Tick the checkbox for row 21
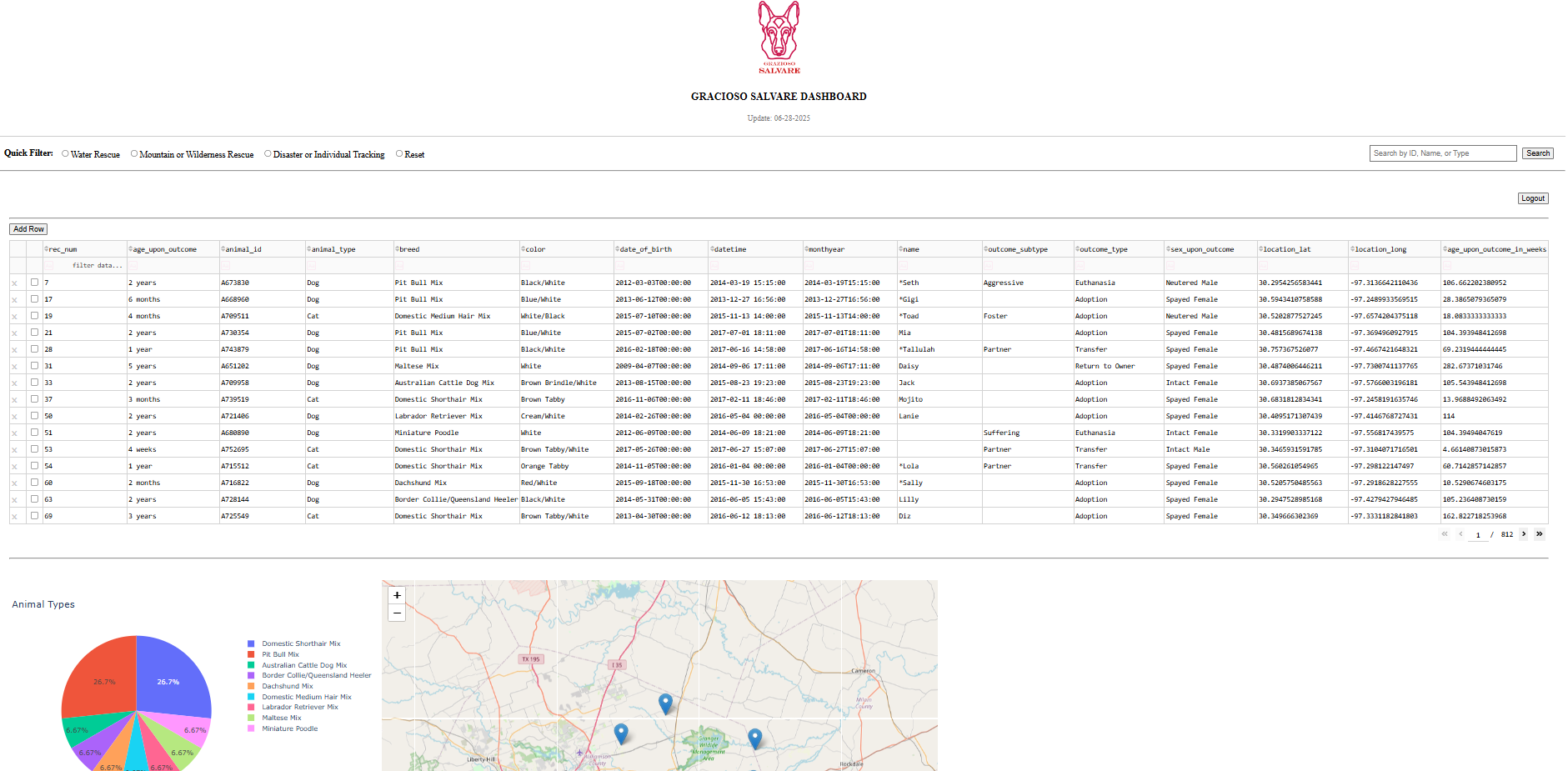The width and height of the screenshot is (1568, 771). point(34,332)
